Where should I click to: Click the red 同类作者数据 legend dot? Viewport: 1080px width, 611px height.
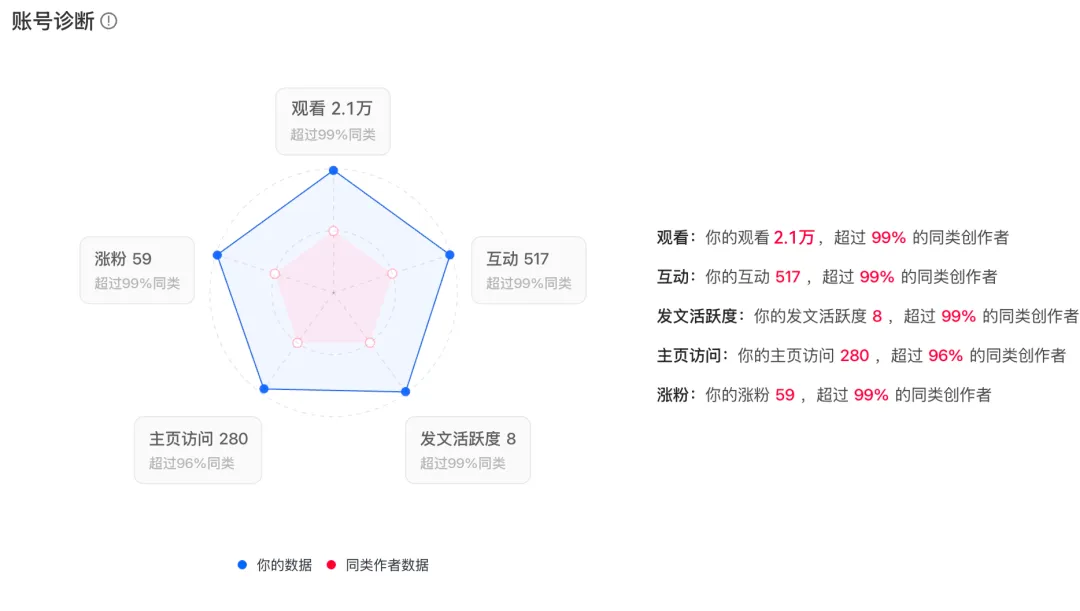(332, 565)
